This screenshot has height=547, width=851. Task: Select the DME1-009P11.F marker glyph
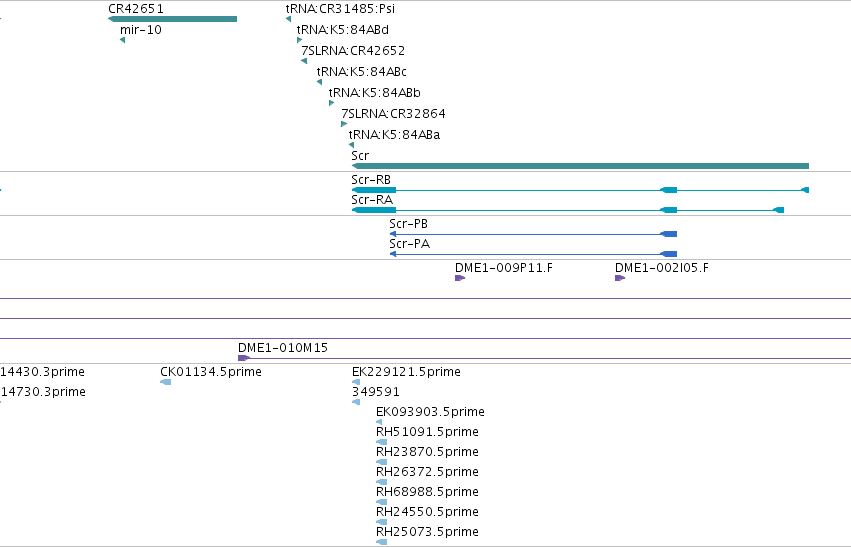(460, 278)
